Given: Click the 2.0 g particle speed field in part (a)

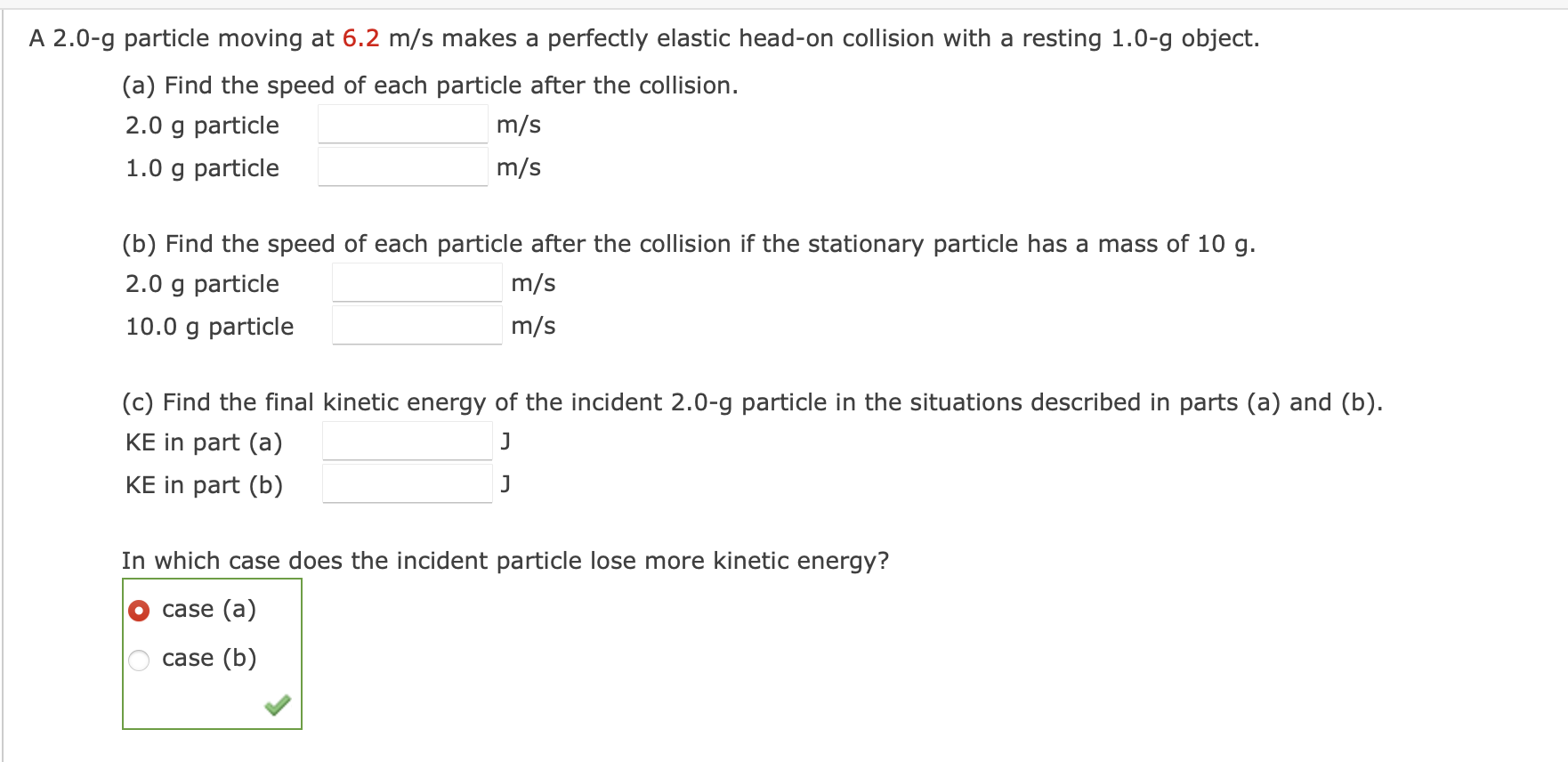Looking at the screenshot, I should [x=402, y=125].
